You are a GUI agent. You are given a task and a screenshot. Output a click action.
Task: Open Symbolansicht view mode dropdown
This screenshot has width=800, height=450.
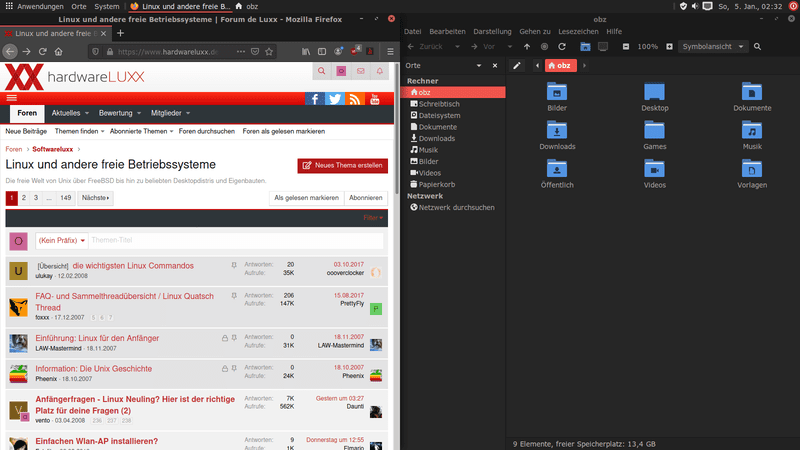click(713, 46)
